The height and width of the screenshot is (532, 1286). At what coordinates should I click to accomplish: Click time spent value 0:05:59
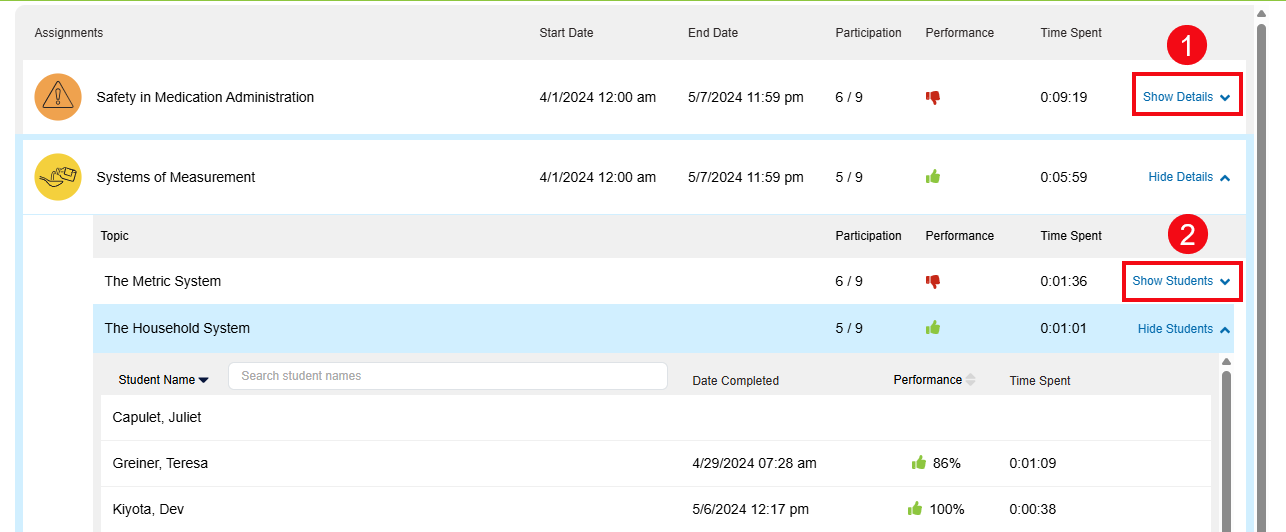(x=1063, y=177)
